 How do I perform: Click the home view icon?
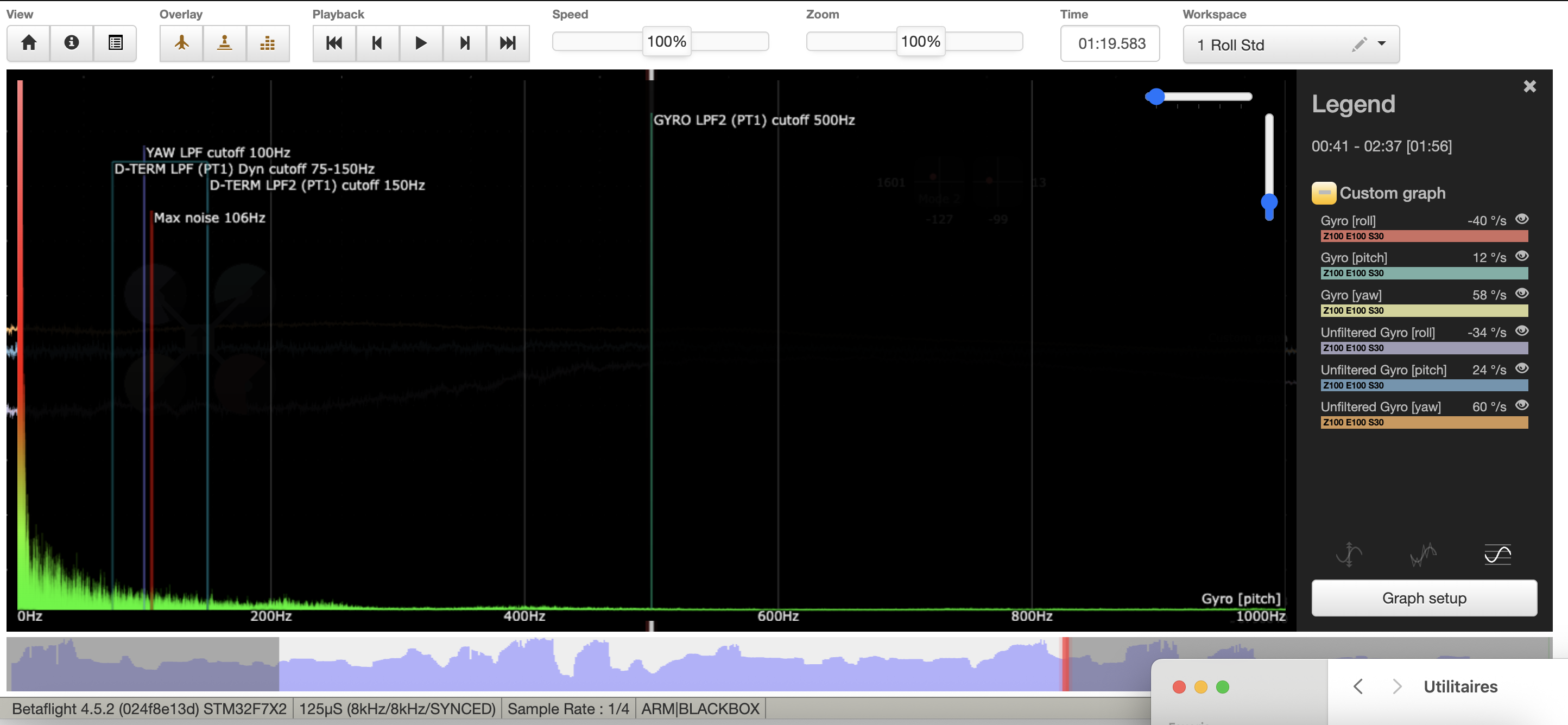(x=29, y=43)
